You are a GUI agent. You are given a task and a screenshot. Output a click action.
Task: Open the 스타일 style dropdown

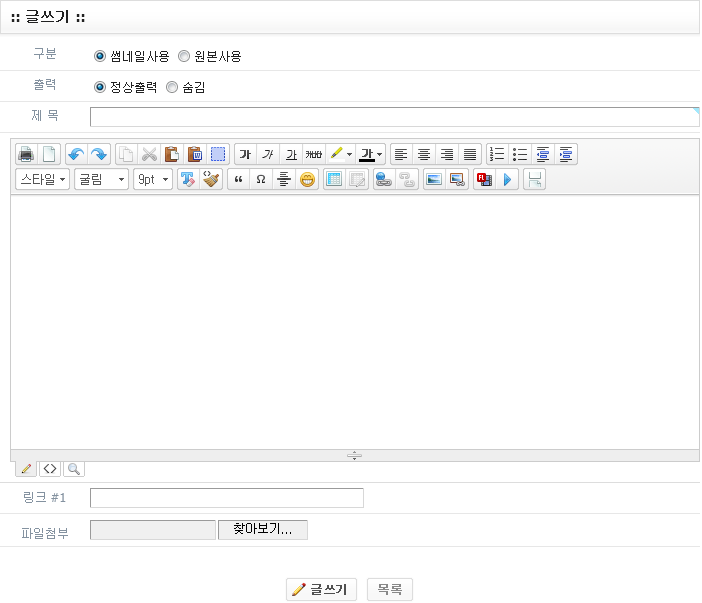[43, 180]
